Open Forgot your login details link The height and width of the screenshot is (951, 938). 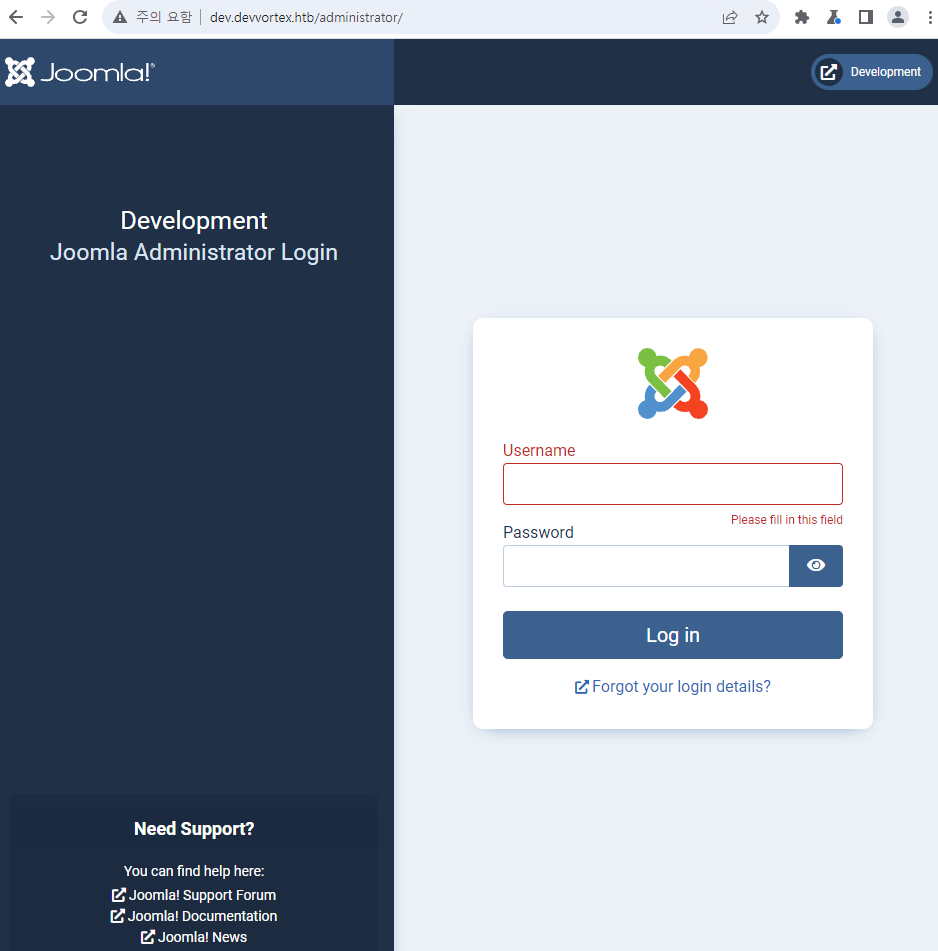click(672, 687)
